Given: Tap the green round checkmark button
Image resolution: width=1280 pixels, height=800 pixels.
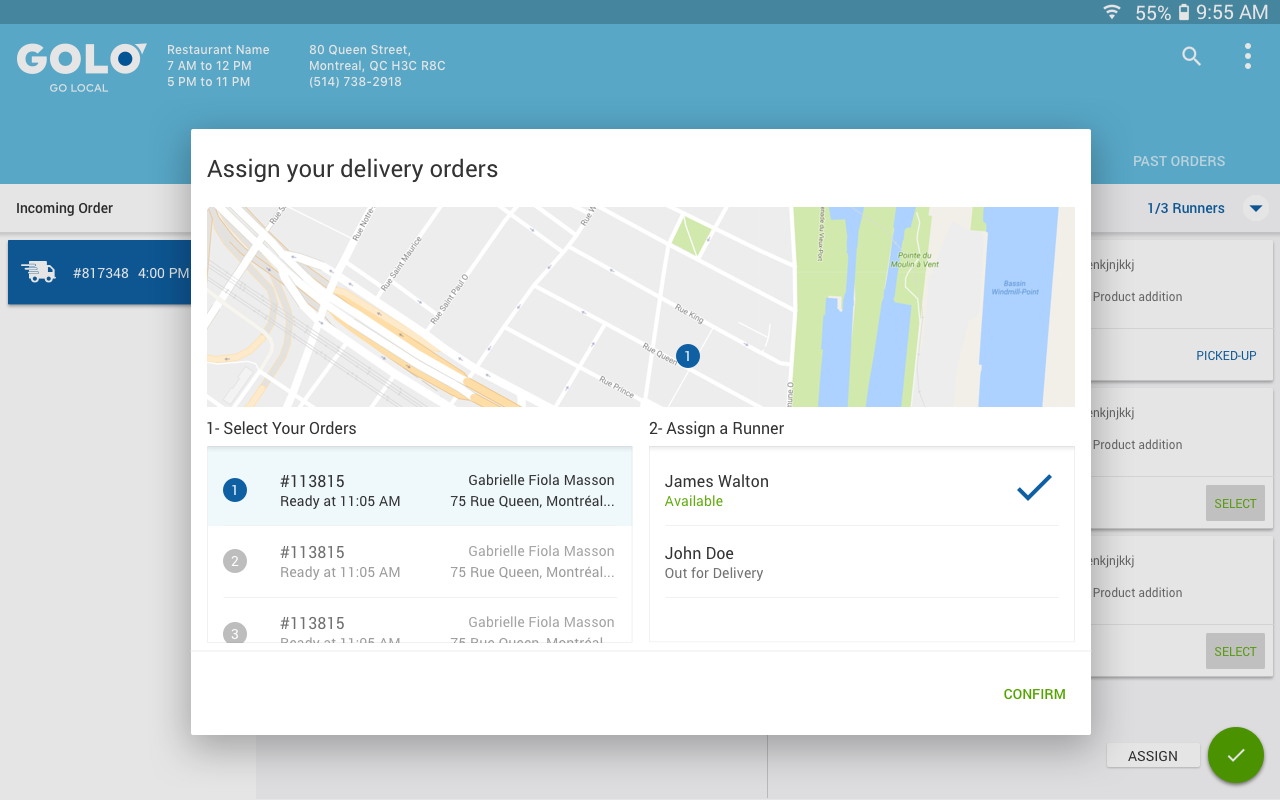Looking at the screenshot, I should click(1236, 755).
